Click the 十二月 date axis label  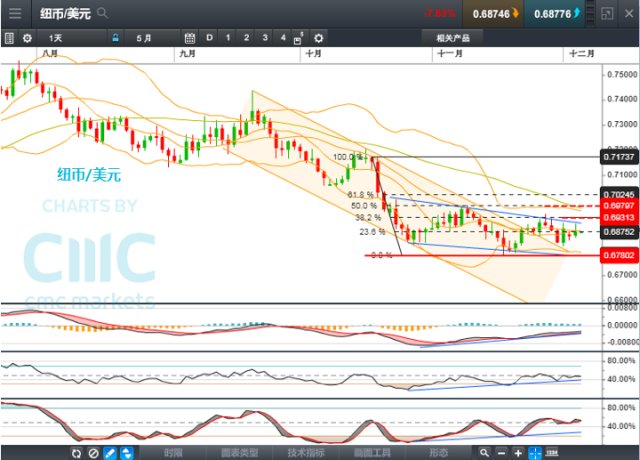582,53
